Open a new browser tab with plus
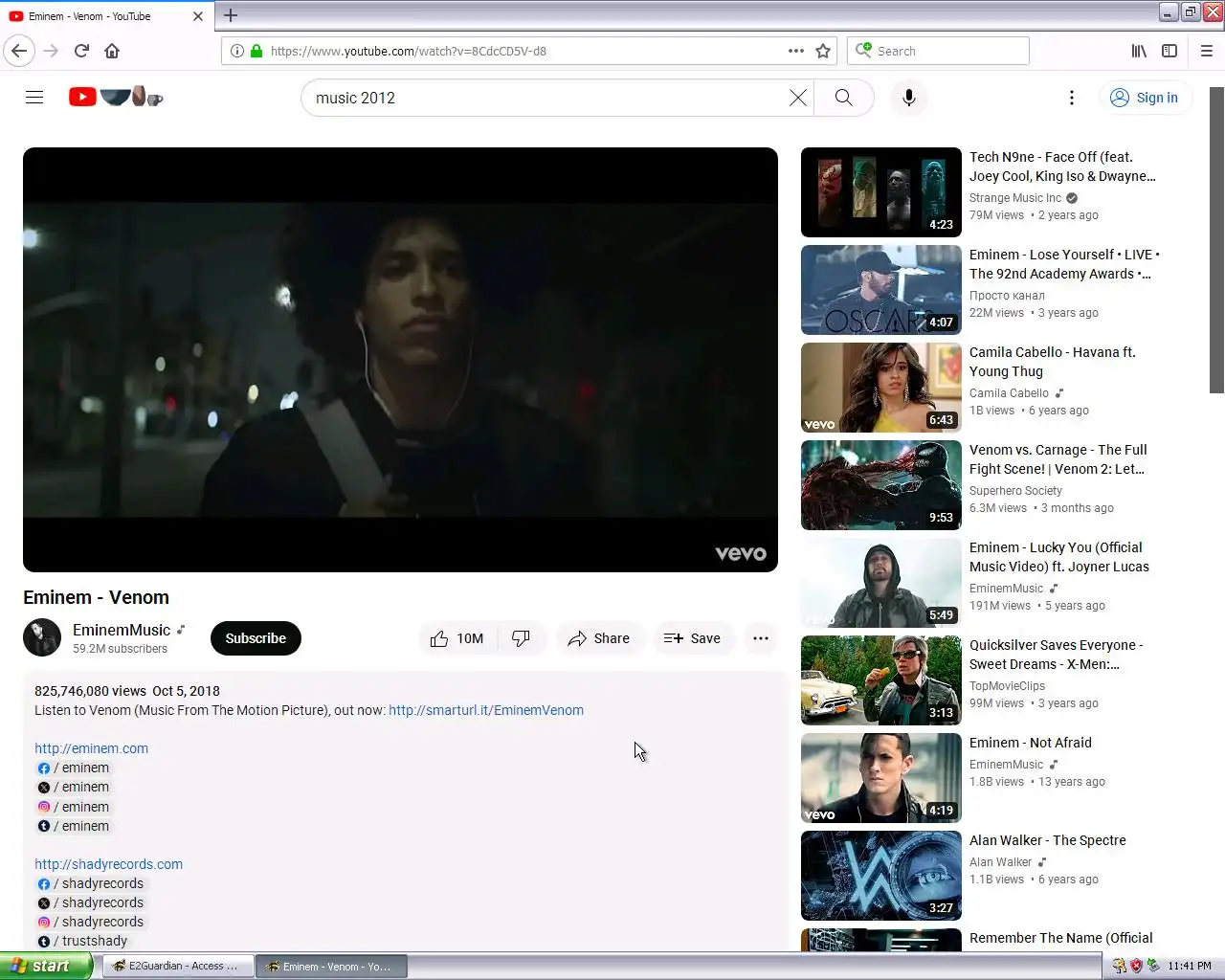Viewport: 1225px width, 980px height. click(231, 15)
